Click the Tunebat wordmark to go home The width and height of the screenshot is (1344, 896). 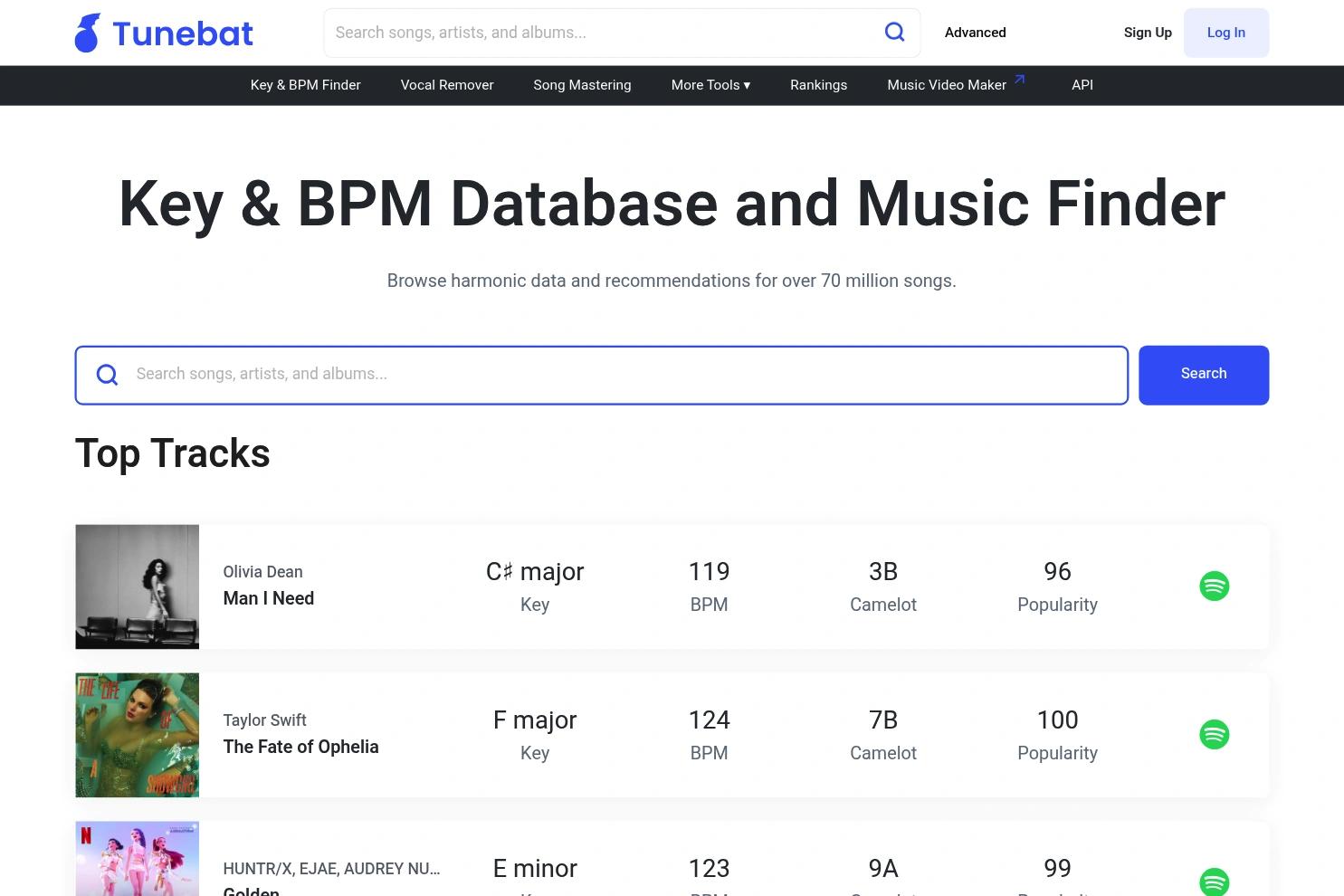183,33
